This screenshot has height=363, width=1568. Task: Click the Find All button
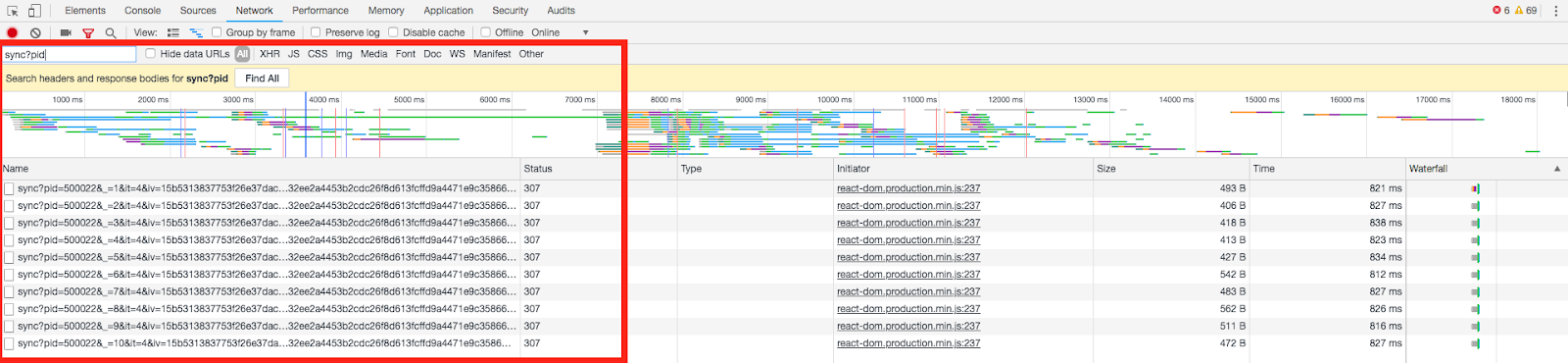coord(262,78)
